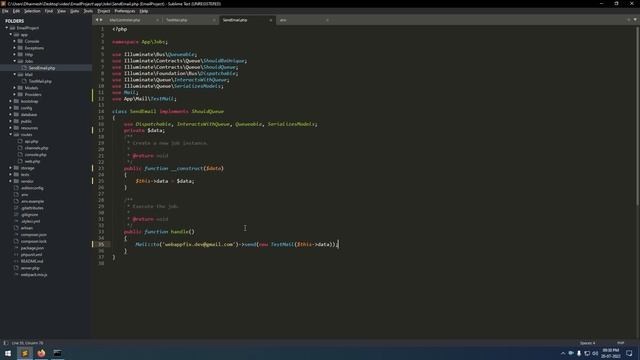Expand the Providers folder

[x=15, y=95]
